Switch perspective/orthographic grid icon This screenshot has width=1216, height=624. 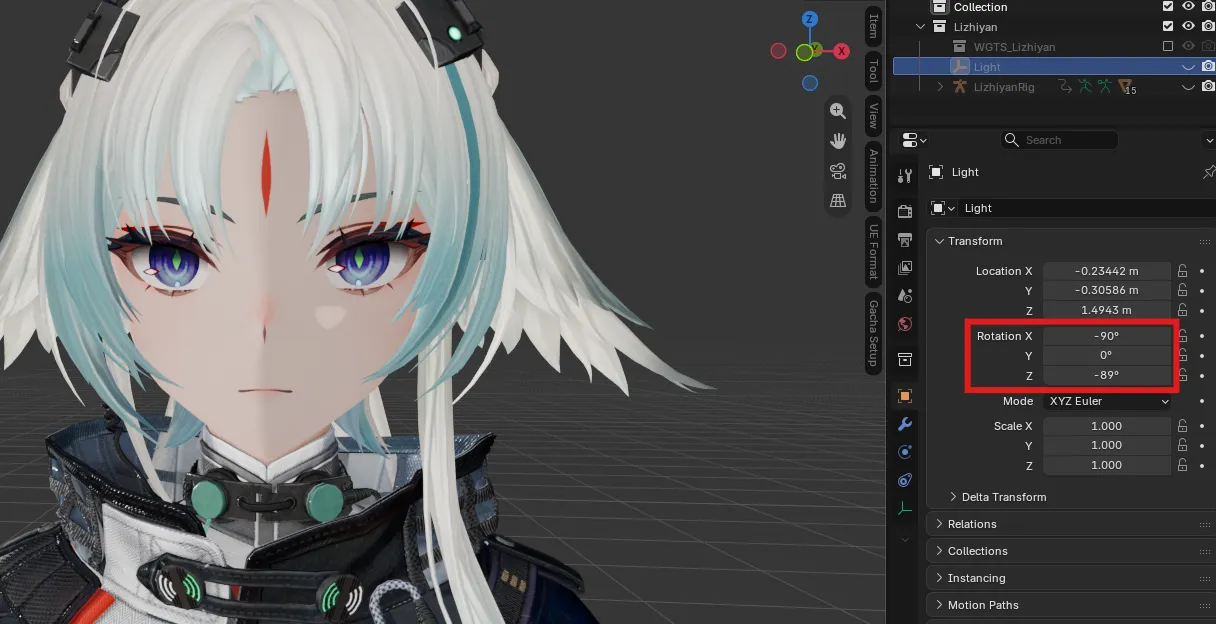point(838,201)
